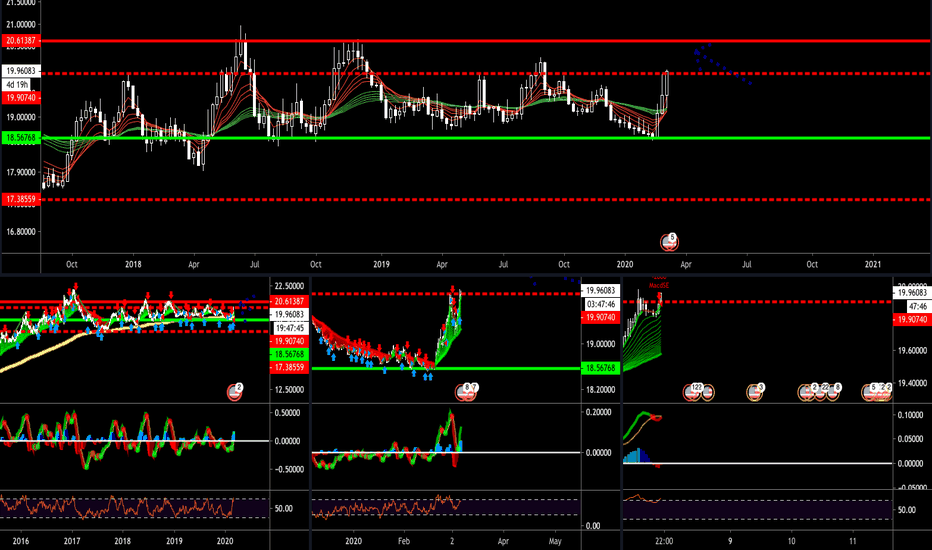Open the economic event marker badged 5 on the main chart
The height and width of the screenshot is (550, 932).
(x=669, y=241)
